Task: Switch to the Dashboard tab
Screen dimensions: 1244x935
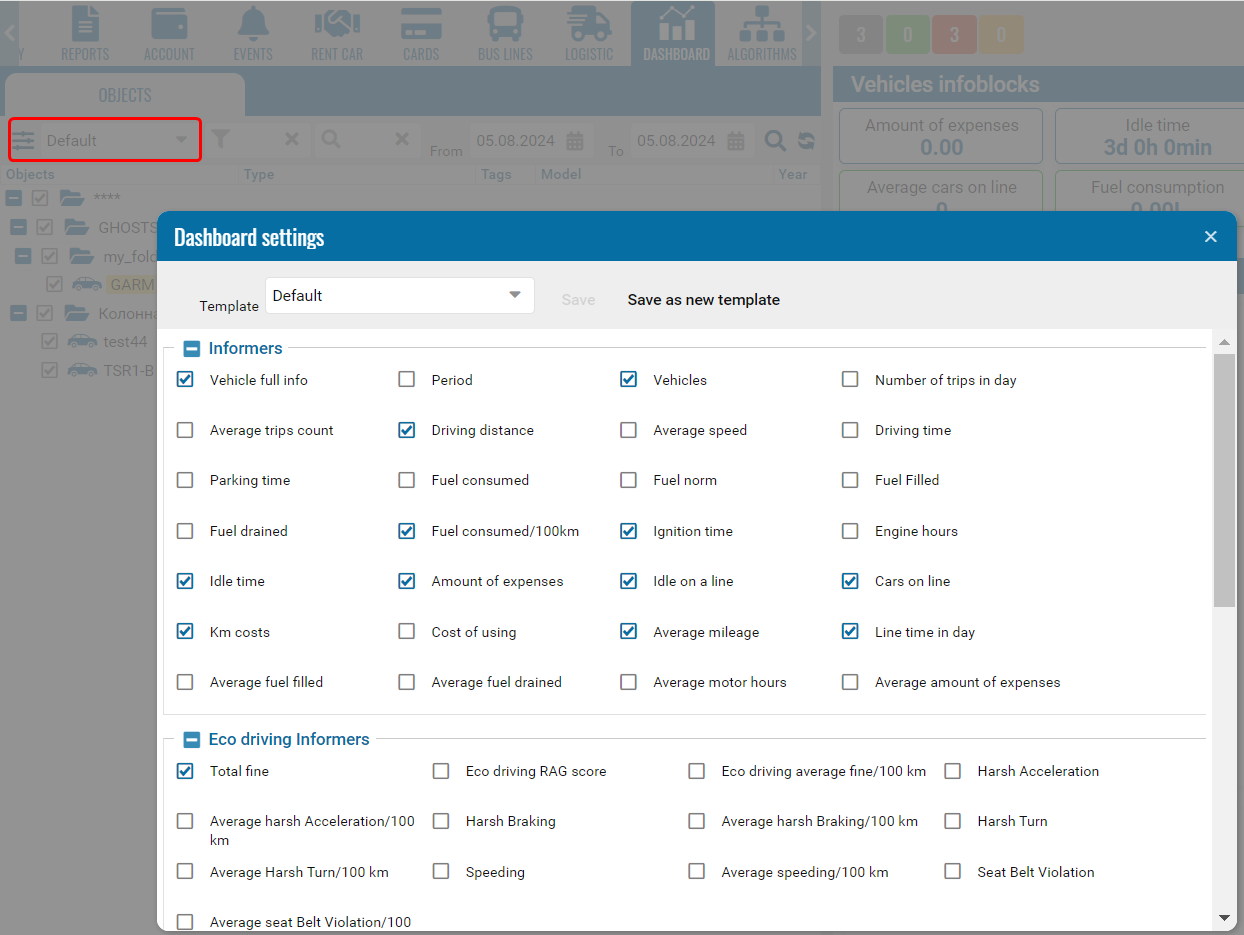Action: tap(676, 33)
